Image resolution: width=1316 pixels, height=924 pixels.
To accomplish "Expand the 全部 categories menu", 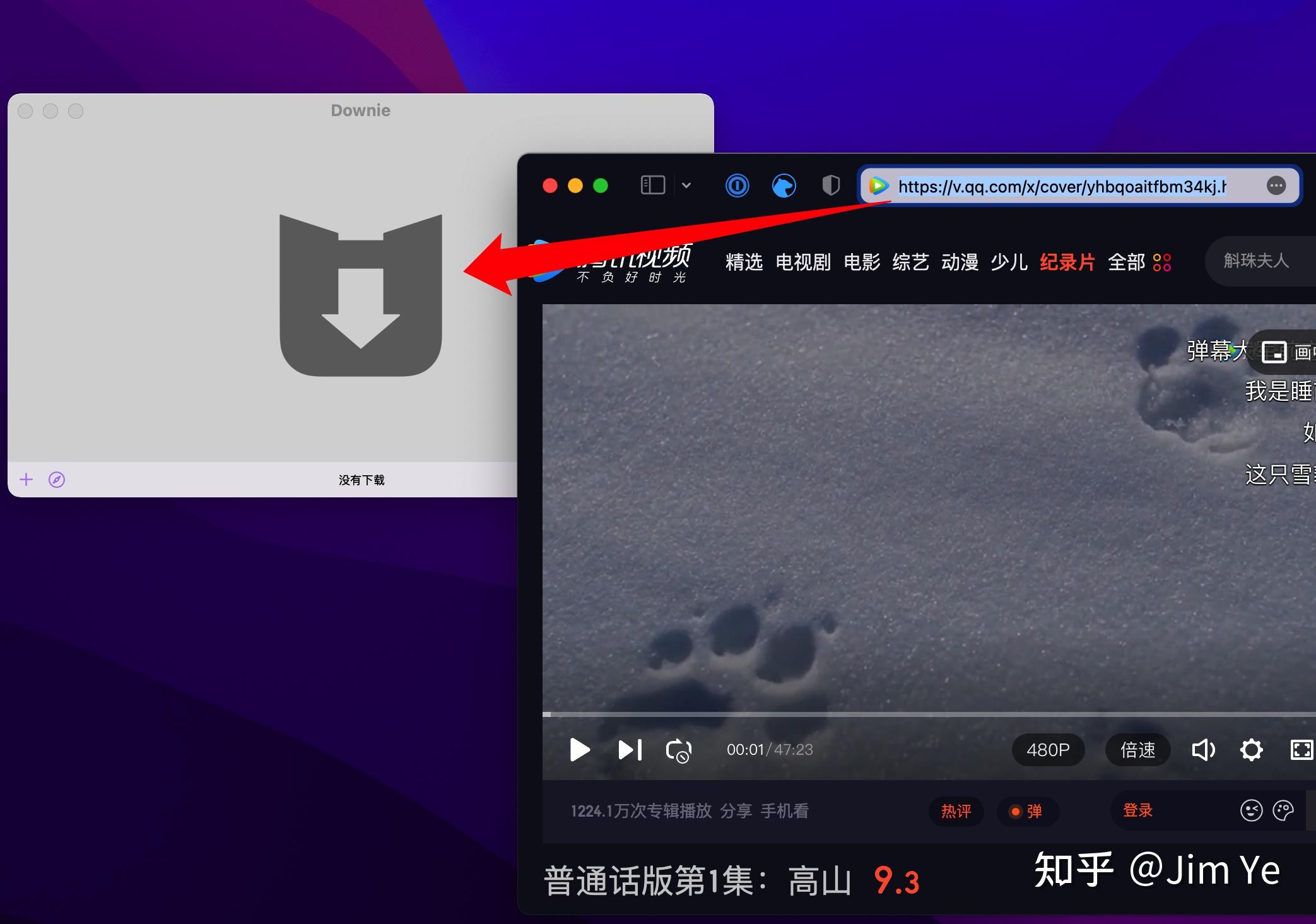I will pyautogui.click(x=1139, y=262).
